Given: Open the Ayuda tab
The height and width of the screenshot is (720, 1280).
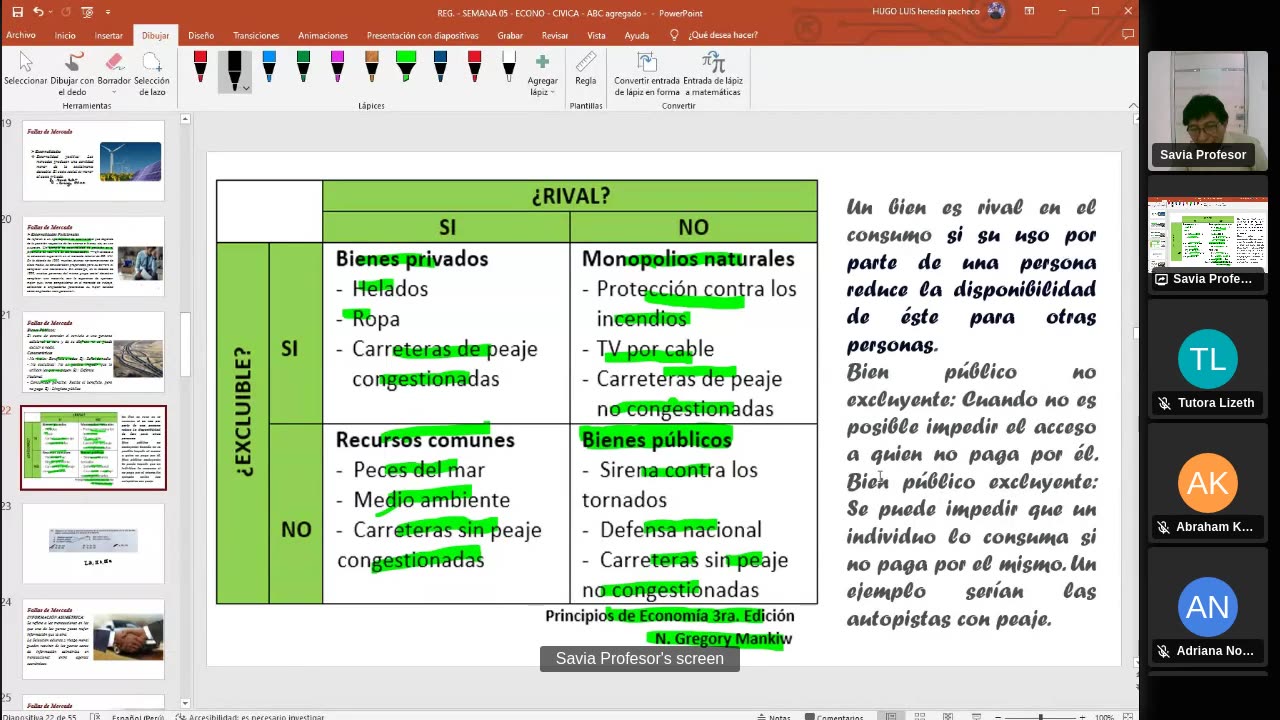Looking at the screenshot, I should click(637, 35).
